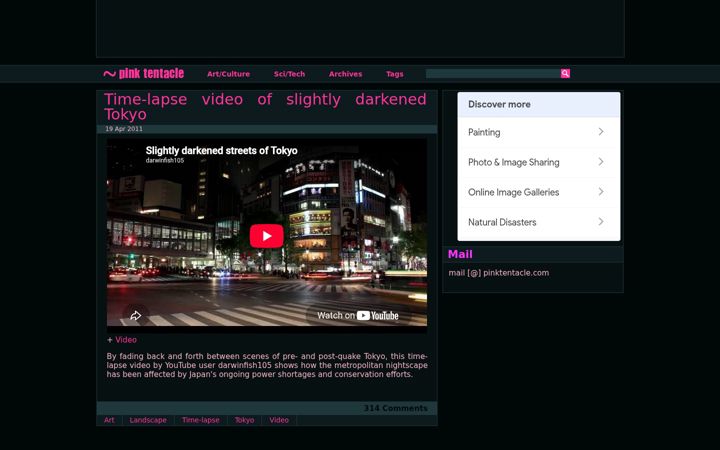
Task: Select the Video tag in footer tags
Action: [x=279, y=420]
